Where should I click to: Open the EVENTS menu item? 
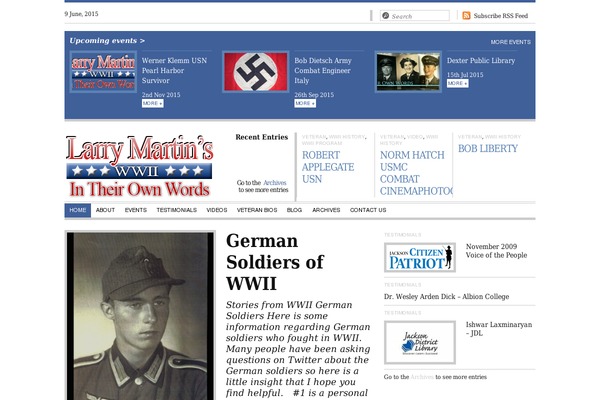pos(135,210)
